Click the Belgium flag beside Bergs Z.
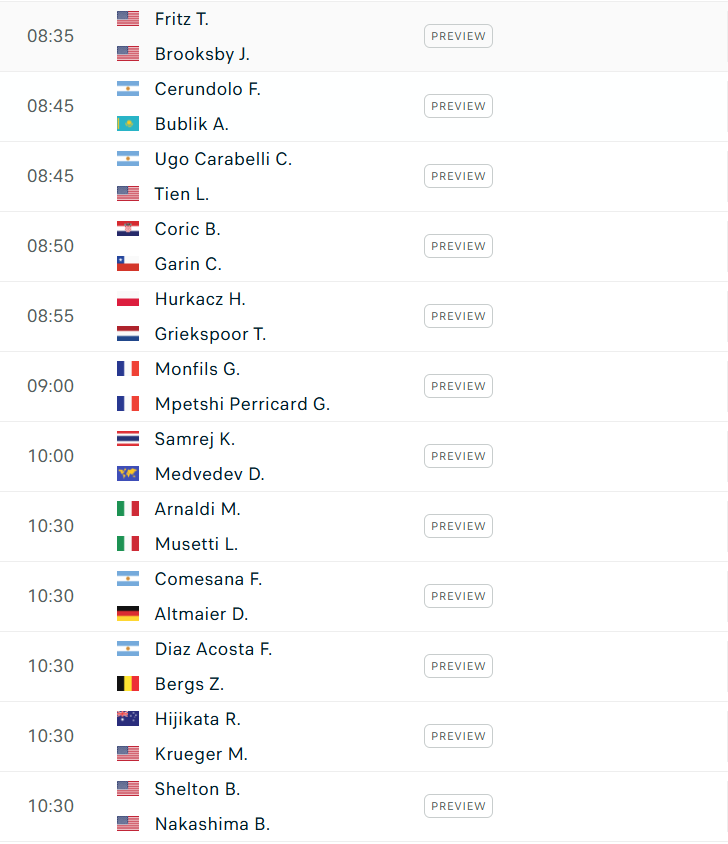The height and width of the screenshot is (844, 728). pyautogui.click(x=128, y=684)
